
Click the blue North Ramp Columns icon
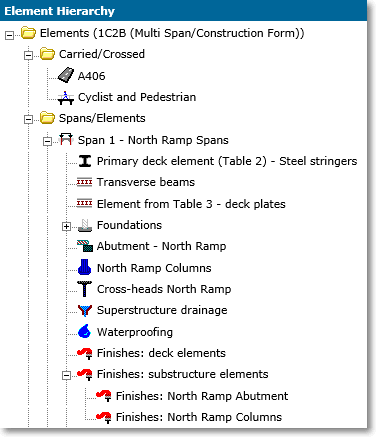(x=85, y=267)
